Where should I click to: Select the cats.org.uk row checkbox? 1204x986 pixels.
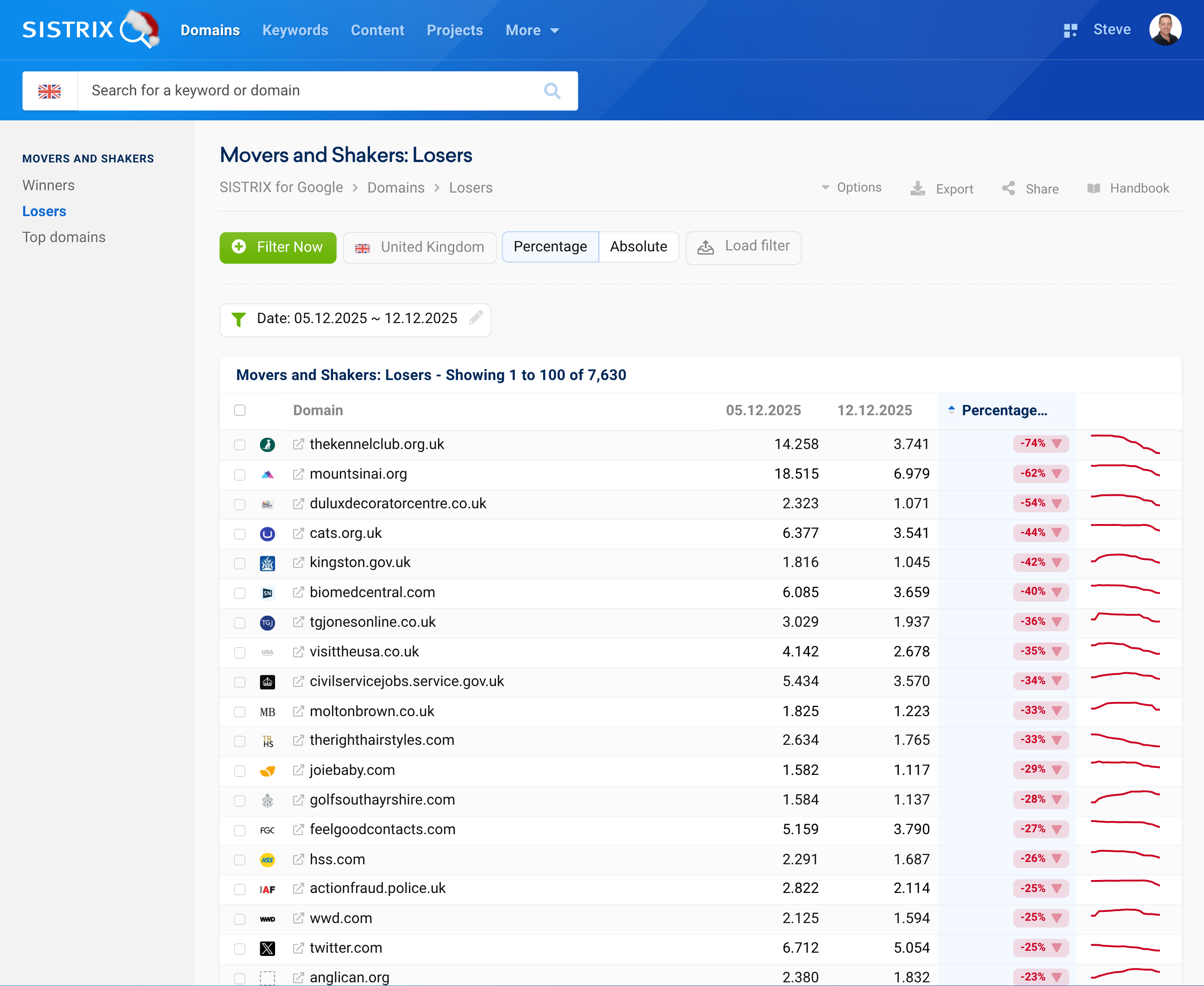tap(240, 533)
